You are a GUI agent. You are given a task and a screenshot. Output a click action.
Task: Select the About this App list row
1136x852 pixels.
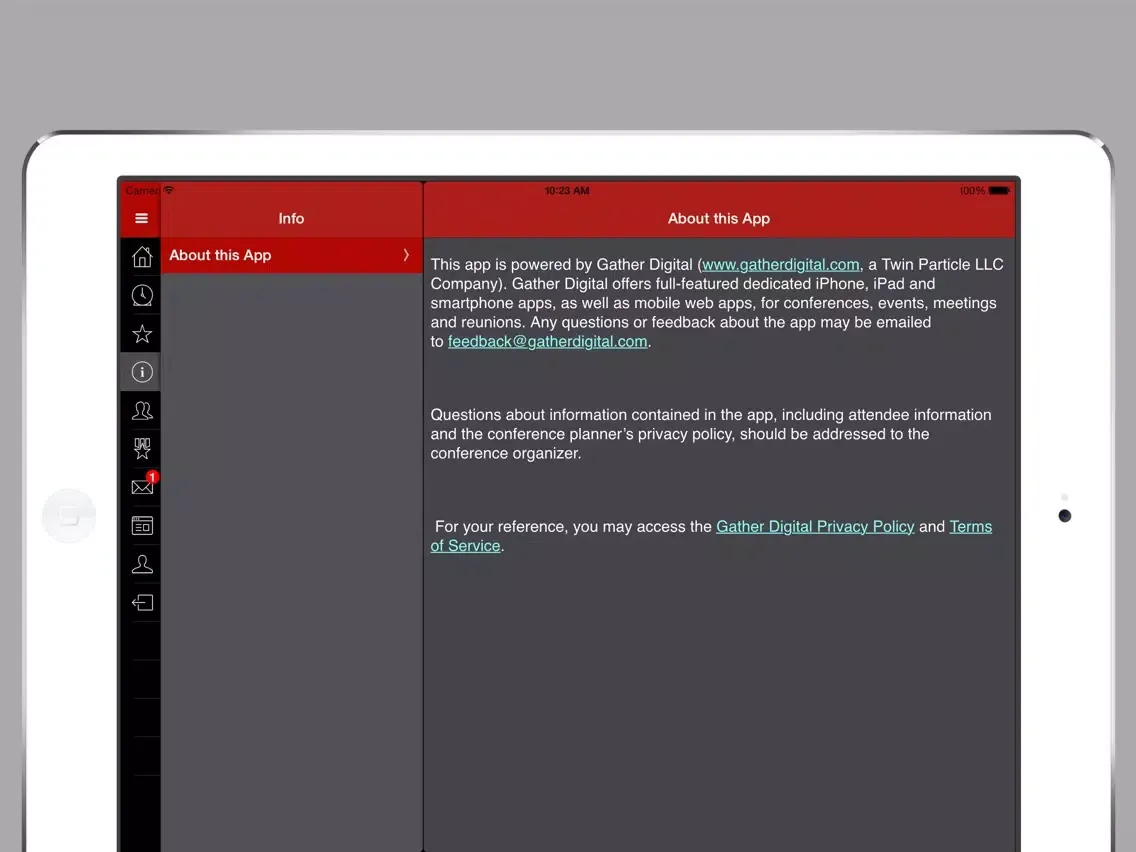point(292,255)
